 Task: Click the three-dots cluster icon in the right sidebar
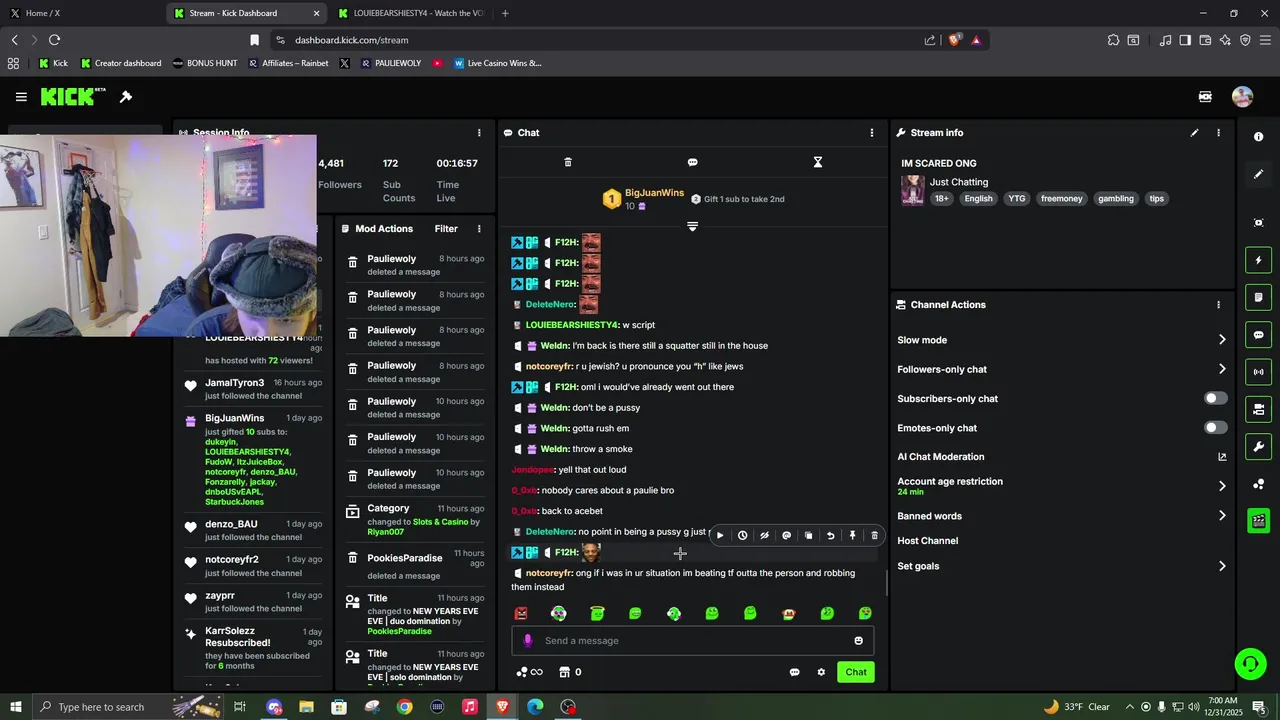(x=1258, y=484)
